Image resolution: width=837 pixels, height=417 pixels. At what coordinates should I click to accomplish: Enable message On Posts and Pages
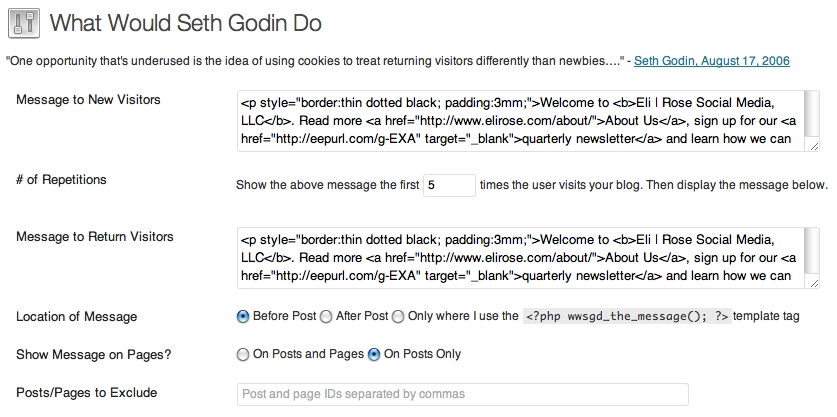coord(243,354)
